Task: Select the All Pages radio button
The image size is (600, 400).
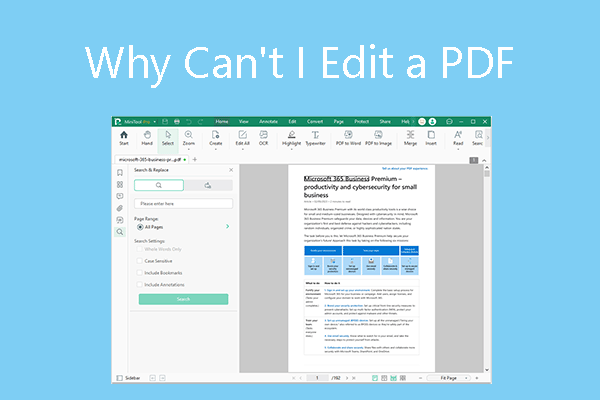Action: tap(140, 227)
